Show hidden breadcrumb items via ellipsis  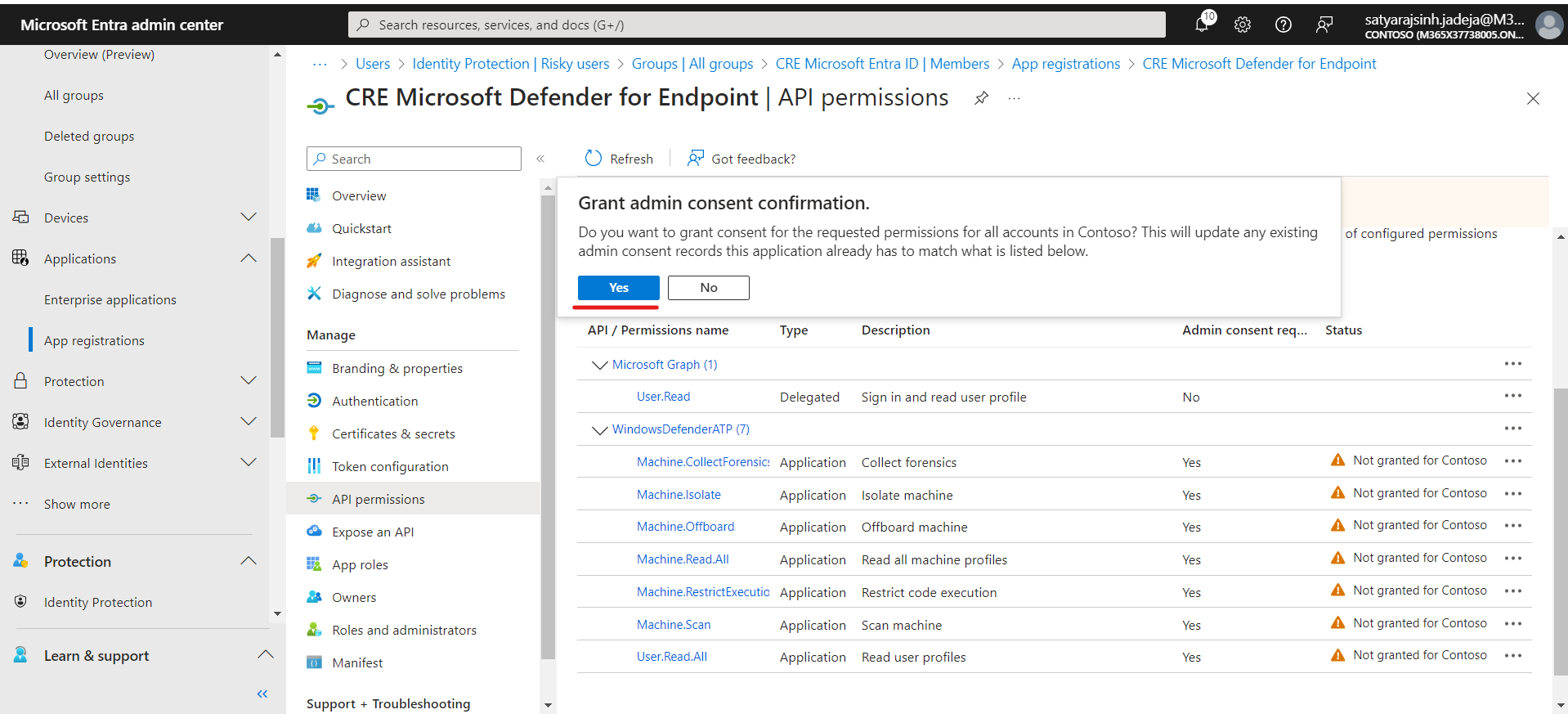[320, 64]
